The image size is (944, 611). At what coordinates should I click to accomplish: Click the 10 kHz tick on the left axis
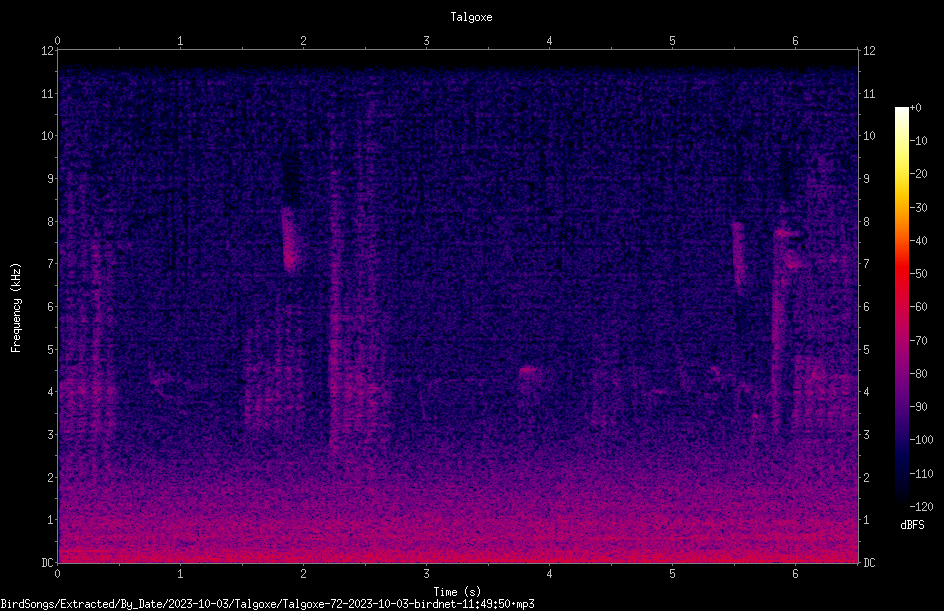[x=48, y=136]
